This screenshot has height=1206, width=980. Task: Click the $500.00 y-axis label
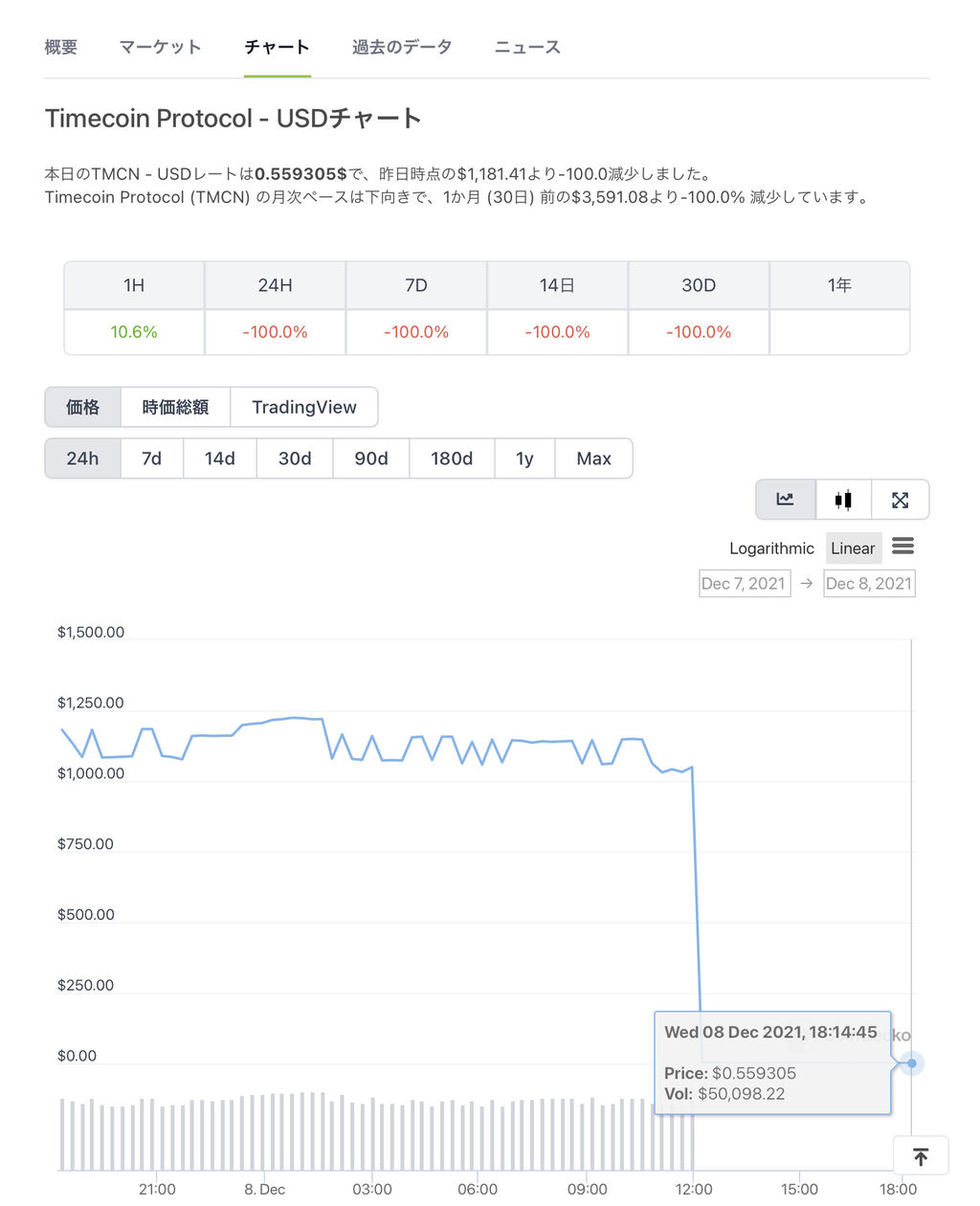click(85, 915)
